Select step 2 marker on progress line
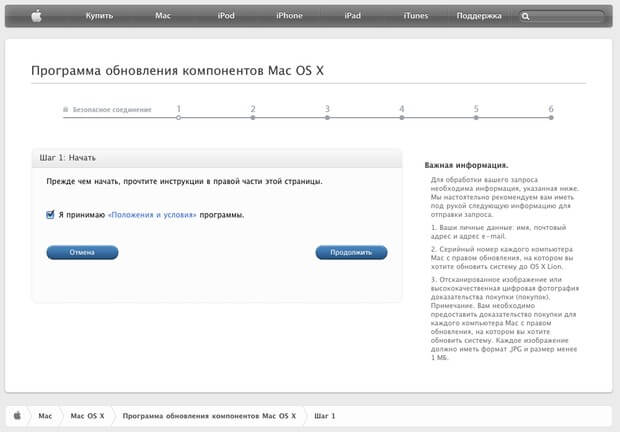This screenshot has width=620, height=432. 253,117
